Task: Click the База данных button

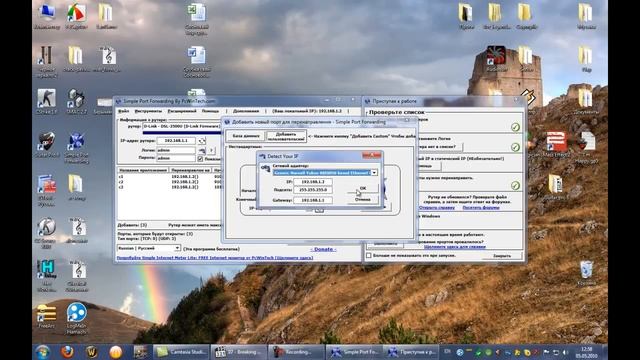Action: (x=246, y=136)
